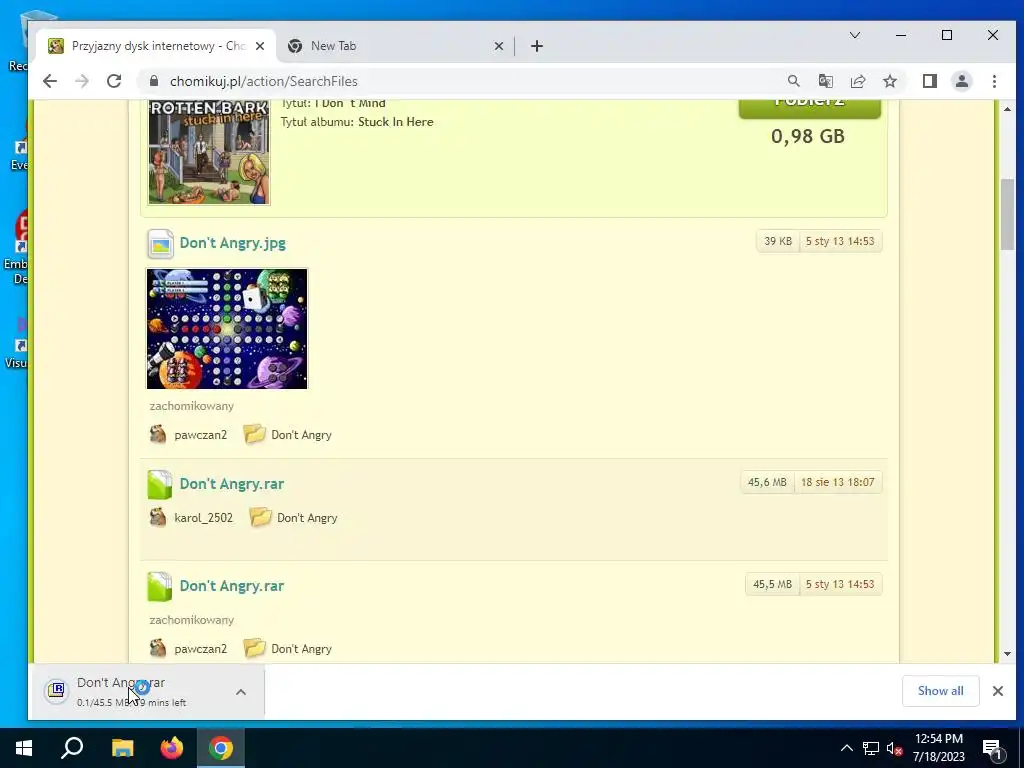Open the notification center icon

993,749
